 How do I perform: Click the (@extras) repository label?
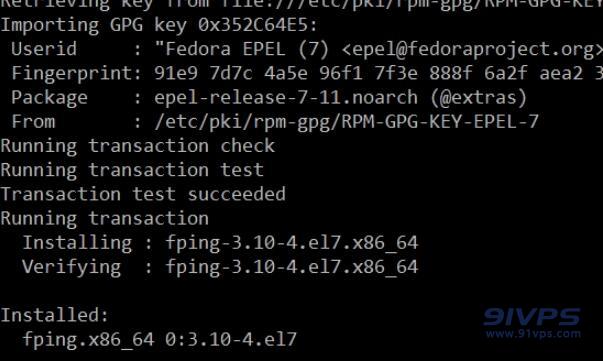coord(478,98)
